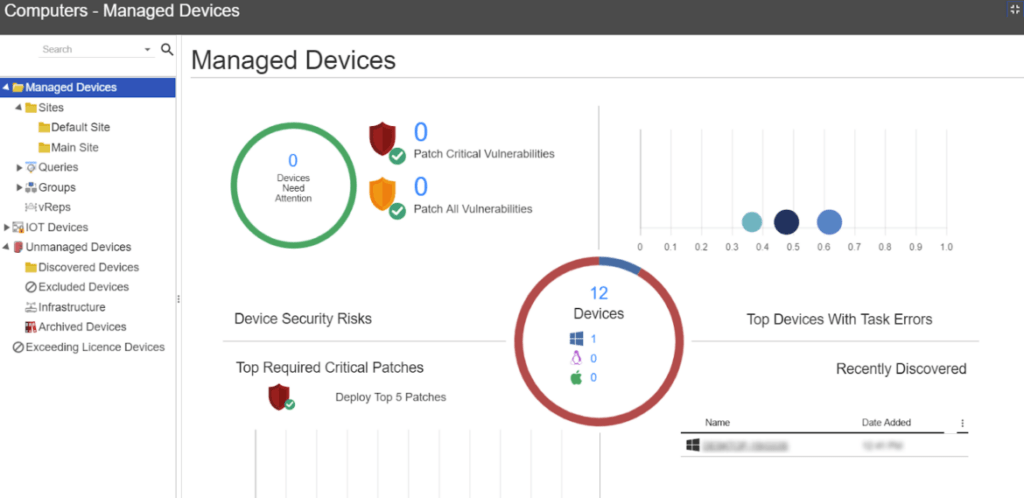Click the blue segment of devices donut
Viewport: 1024px width, 498px height.
click(x=620, y=262)
